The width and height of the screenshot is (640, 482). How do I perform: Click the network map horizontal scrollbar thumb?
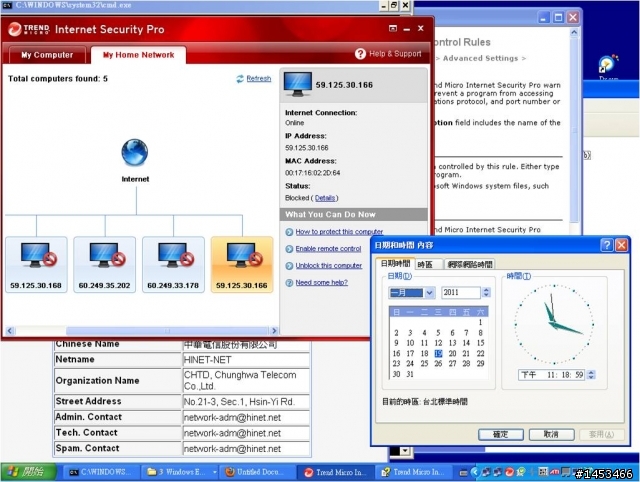167,331
